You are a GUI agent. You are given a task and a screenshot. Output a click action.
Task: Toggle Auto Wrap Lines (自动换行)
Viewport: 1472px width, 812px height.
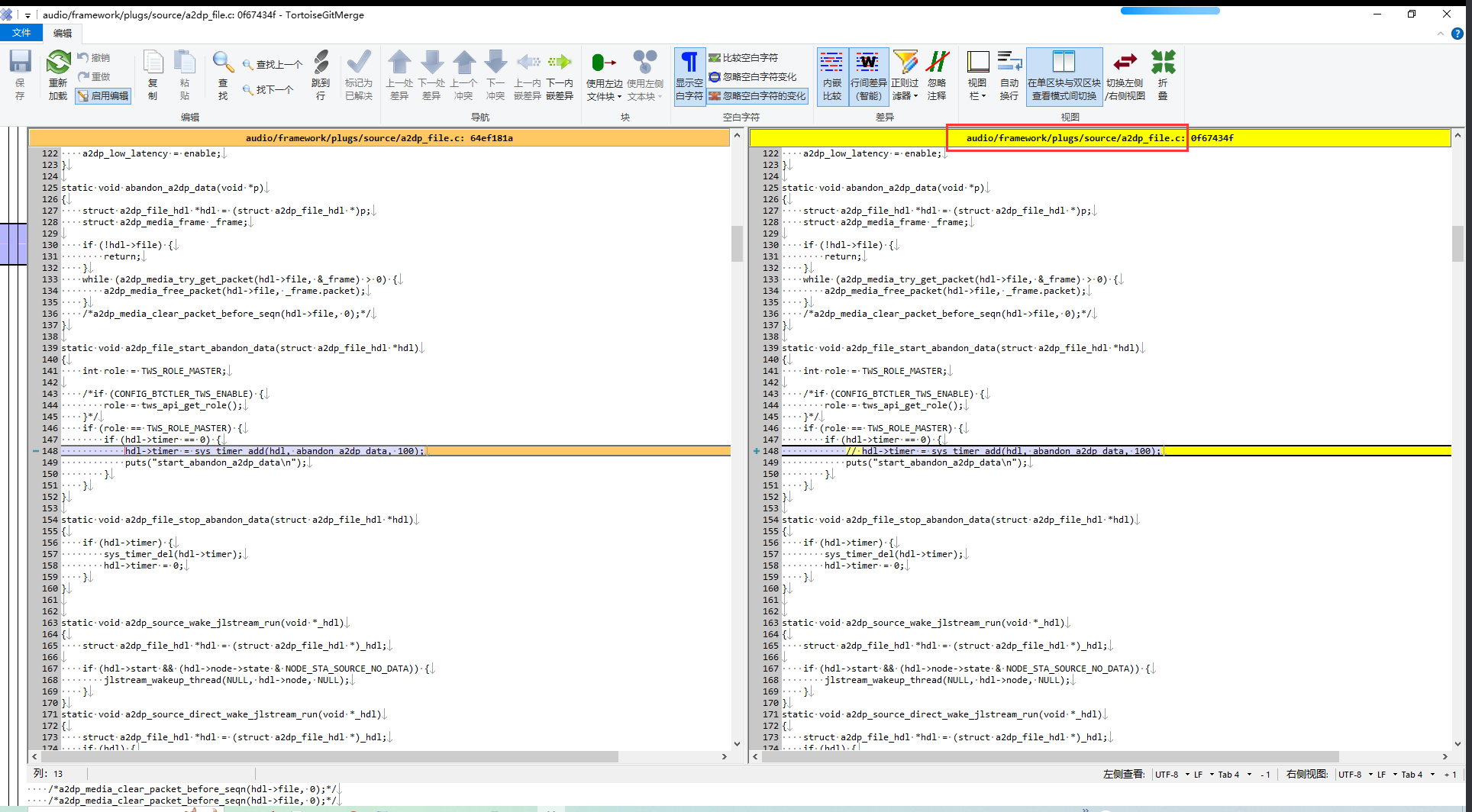(x=1009, y=75)
